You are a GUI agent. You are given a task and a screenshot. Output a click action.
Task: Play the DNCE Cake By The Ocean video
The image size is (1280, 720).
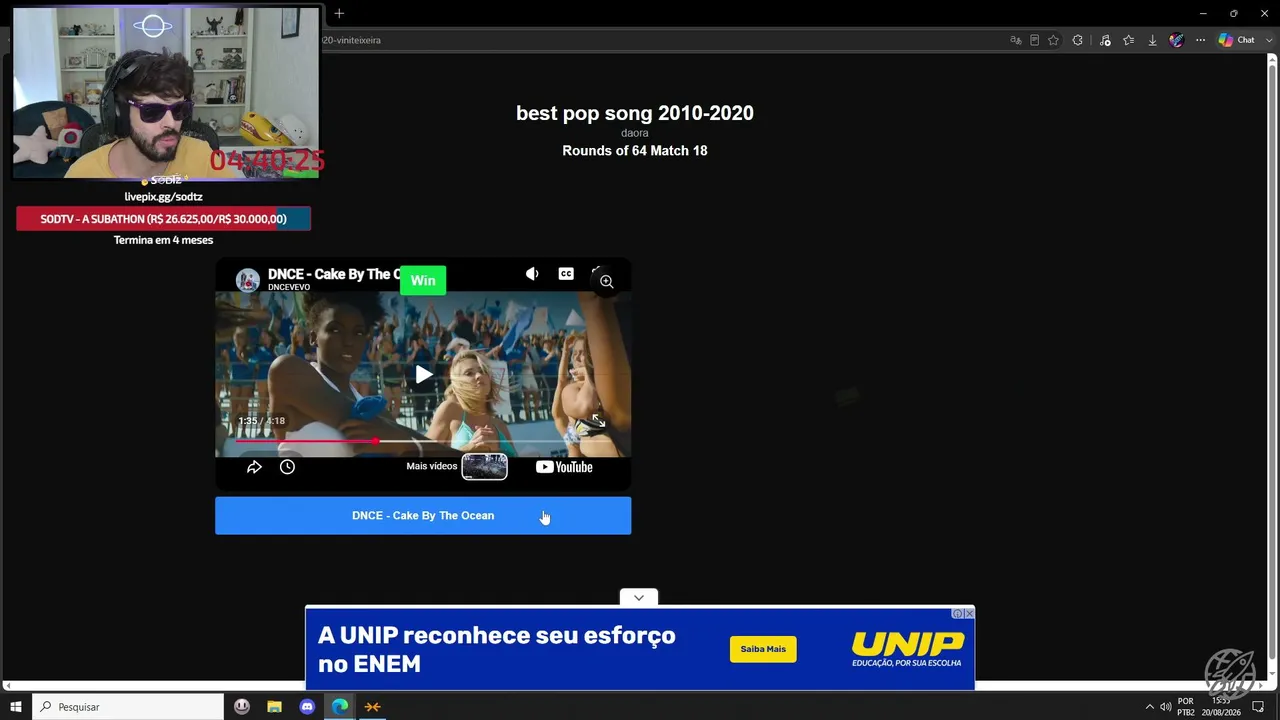(424, 374)
